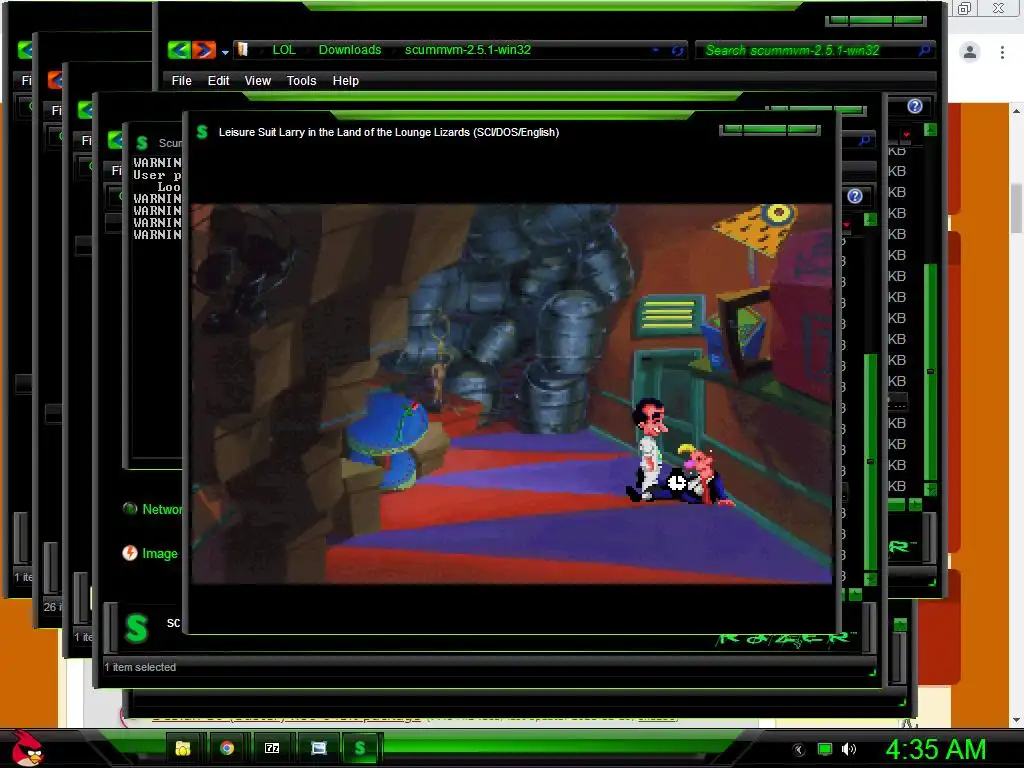Image resolution: width=1024 pixels, height=768 pixels.
Task: Open the Chrome profile avatar button
Action: click(970, 52)
